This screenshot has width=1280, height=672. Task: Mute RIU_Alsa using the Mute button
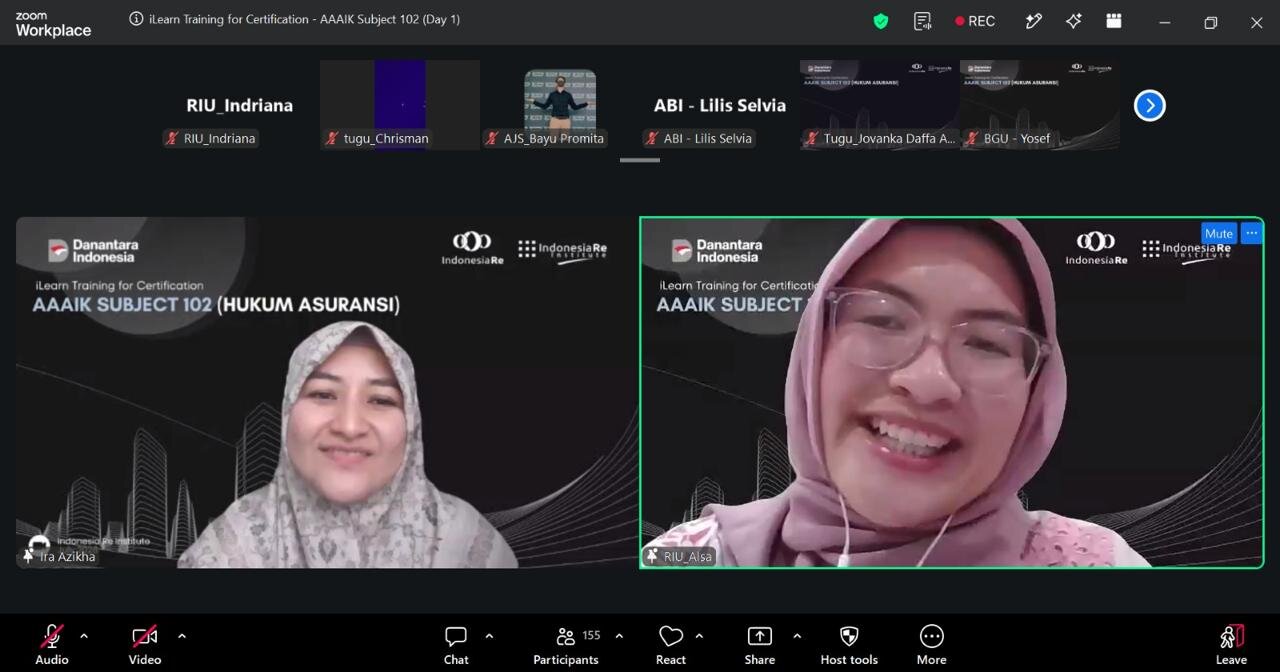click(x=1218, y=233)
